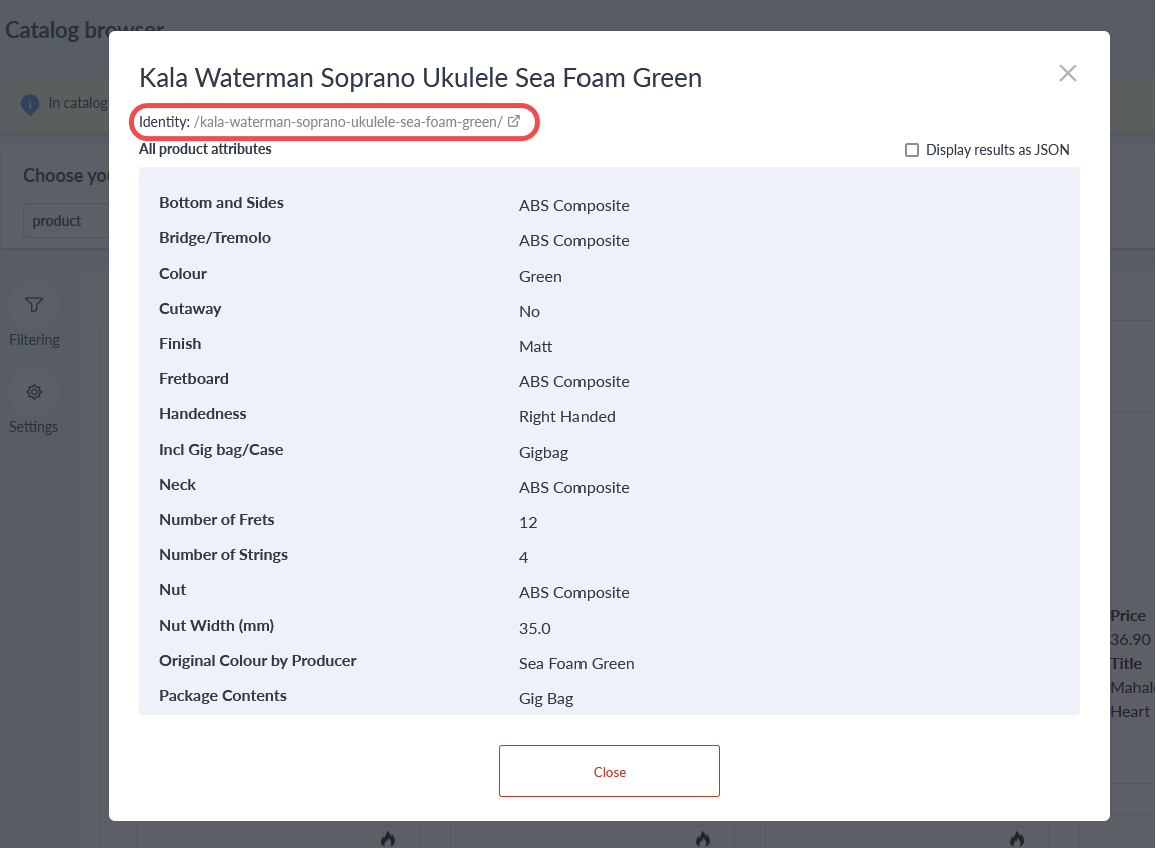Enable Display results as JSON checkbox
Image resolution: width=1156 pixels, height=848 pixels.
pos(912,150)
